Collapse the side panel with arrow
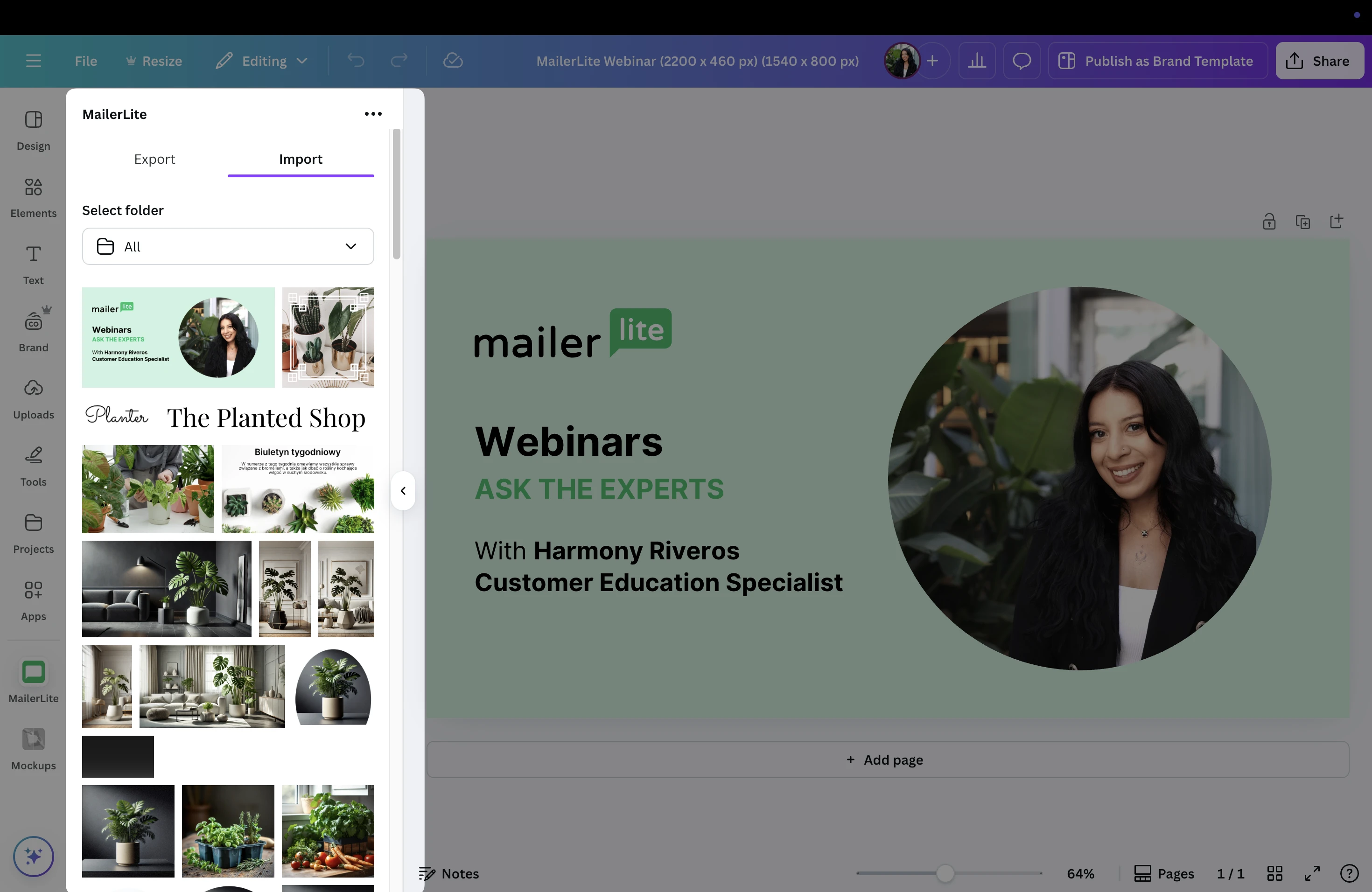The width and height of the screenshot is (1372, 892). [403, 491]
